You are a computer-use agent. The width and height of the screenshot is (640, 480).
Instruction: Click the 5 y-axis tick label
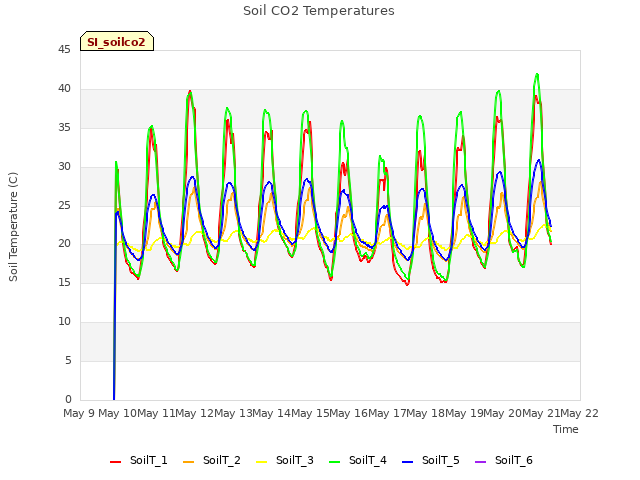tap(68, 361)
